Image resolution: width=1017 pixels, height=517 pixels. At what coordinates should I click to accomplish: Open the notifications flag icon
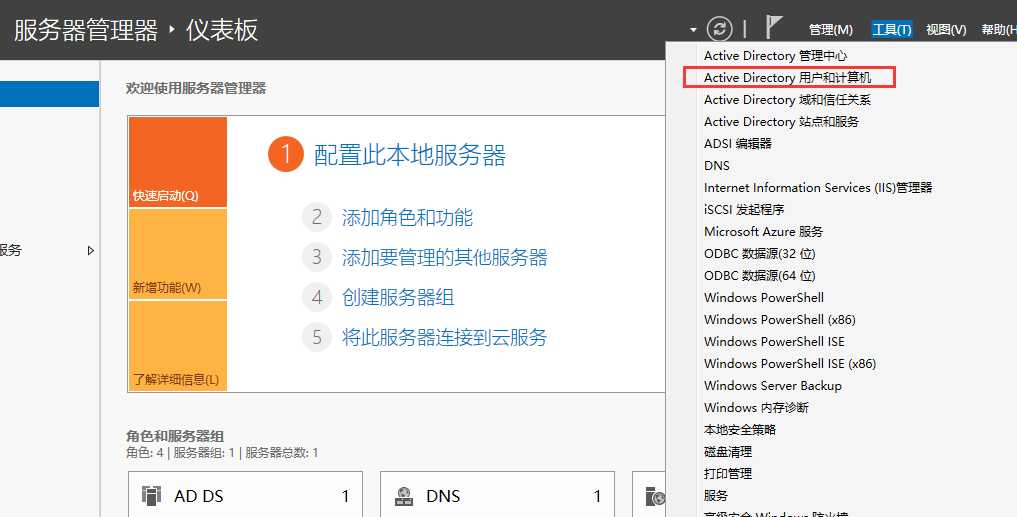(773, 27)
